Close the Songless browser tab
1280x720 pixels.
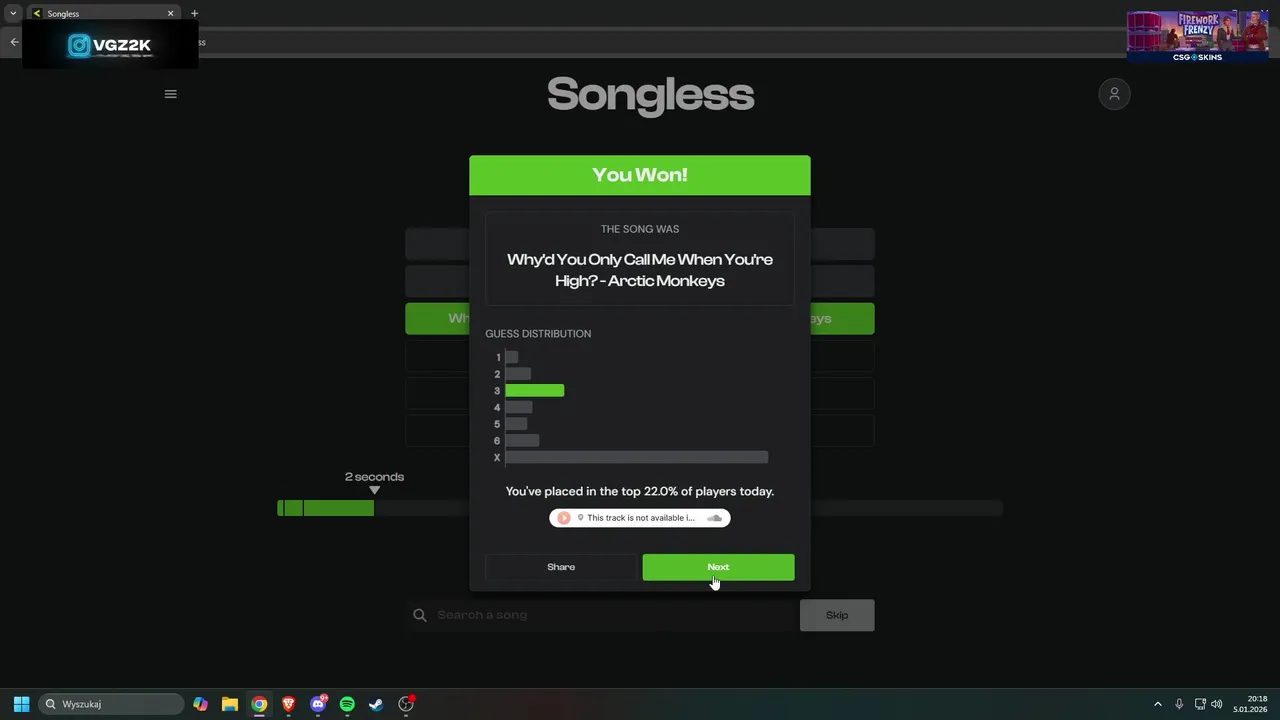coord(170,13)
